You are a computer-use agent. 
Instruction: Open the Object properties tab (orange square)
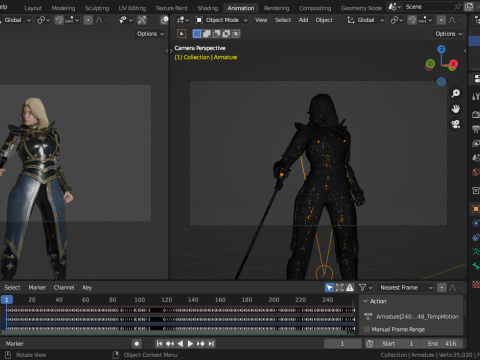[476, 209]
